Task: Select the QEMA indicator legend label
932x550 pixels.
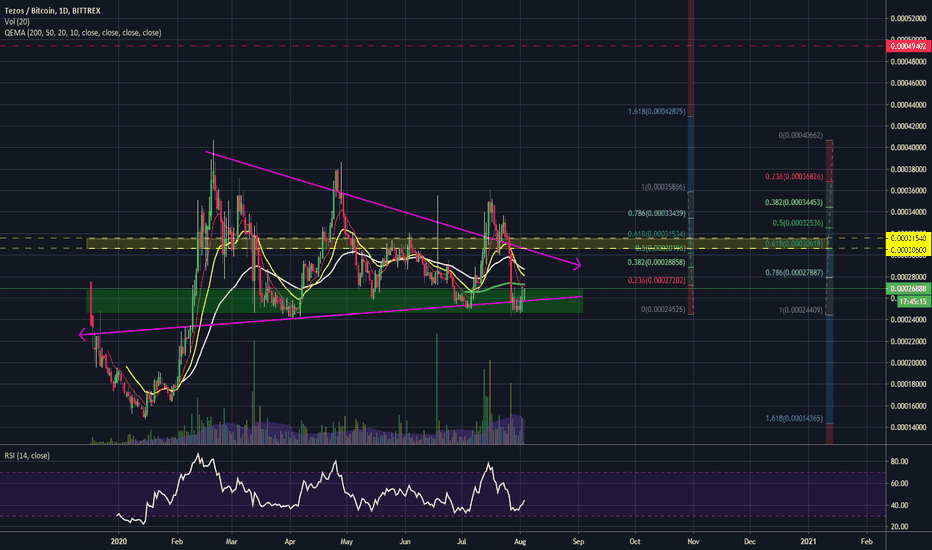Action: (83, 33)
